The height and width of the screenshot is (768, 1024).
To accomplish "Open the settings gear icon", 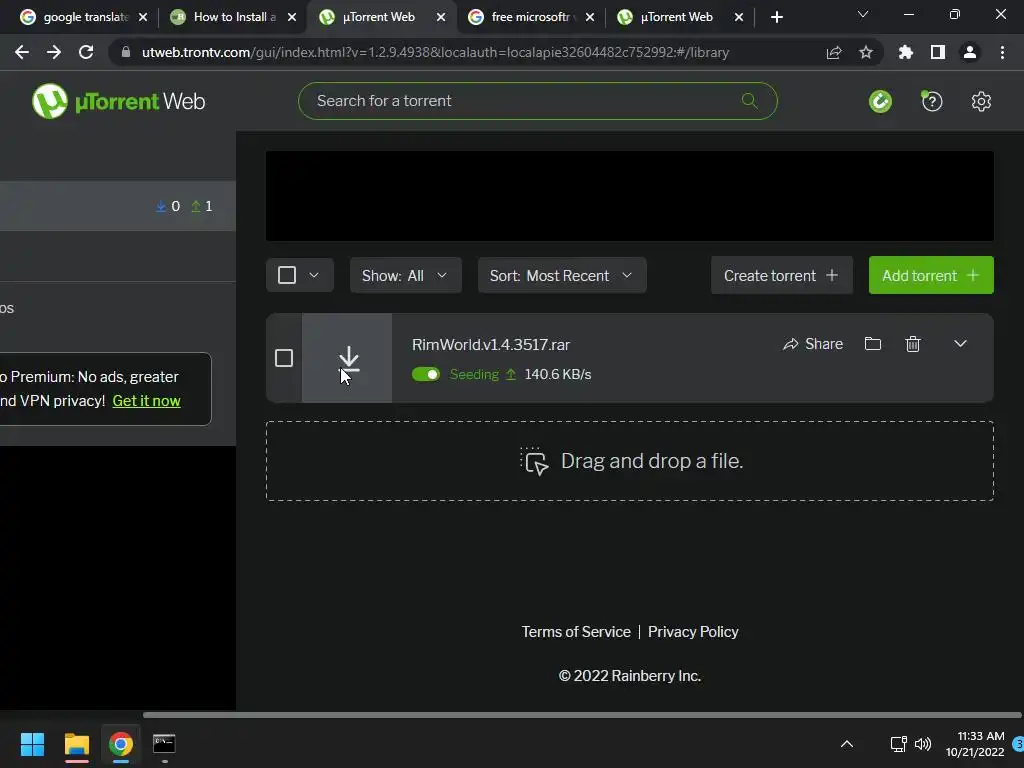I will [x=981, y=101].
